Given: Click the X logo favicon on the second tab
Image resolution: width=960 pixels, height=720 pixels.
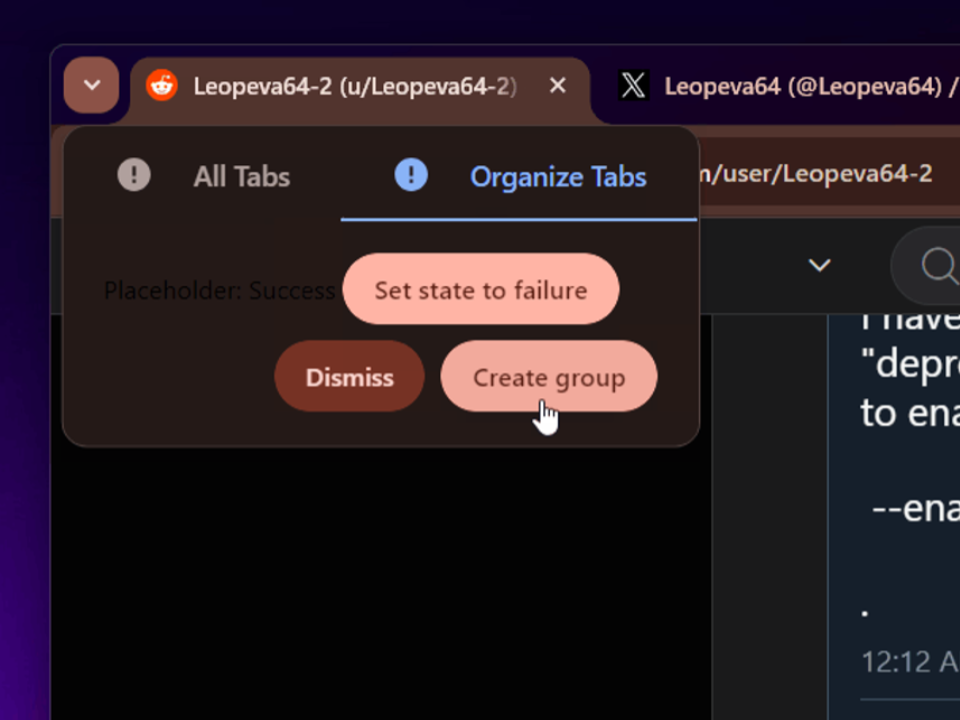Looking at the screenshot, I should pyautogui.click(x=634, y=85).
